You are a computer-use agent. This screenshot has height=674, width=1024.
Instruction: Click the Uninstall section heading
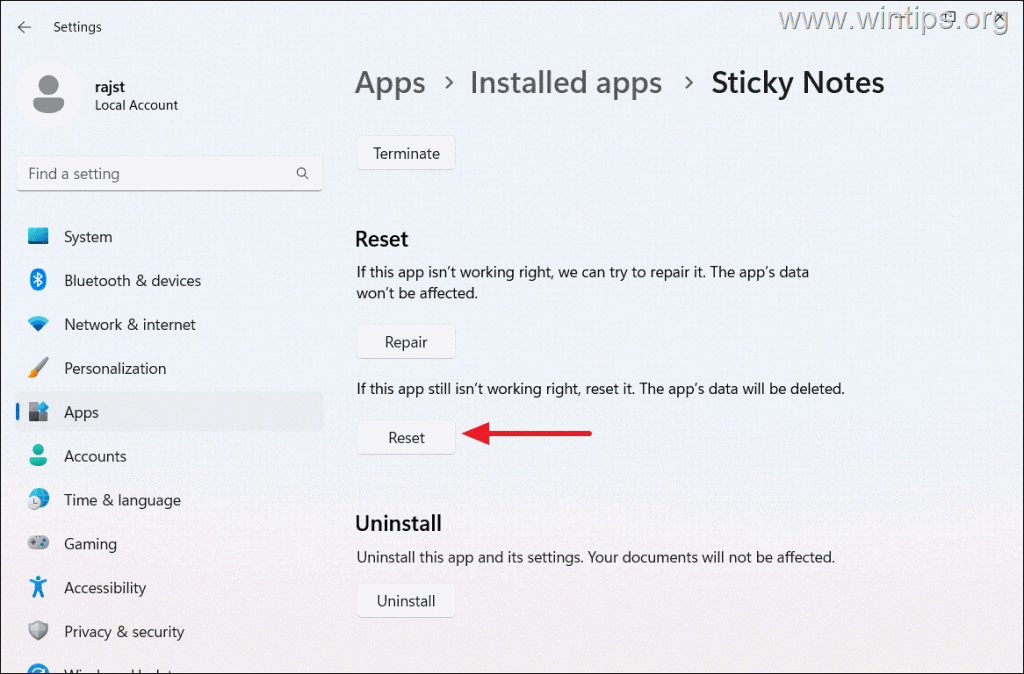pos(398,523)
